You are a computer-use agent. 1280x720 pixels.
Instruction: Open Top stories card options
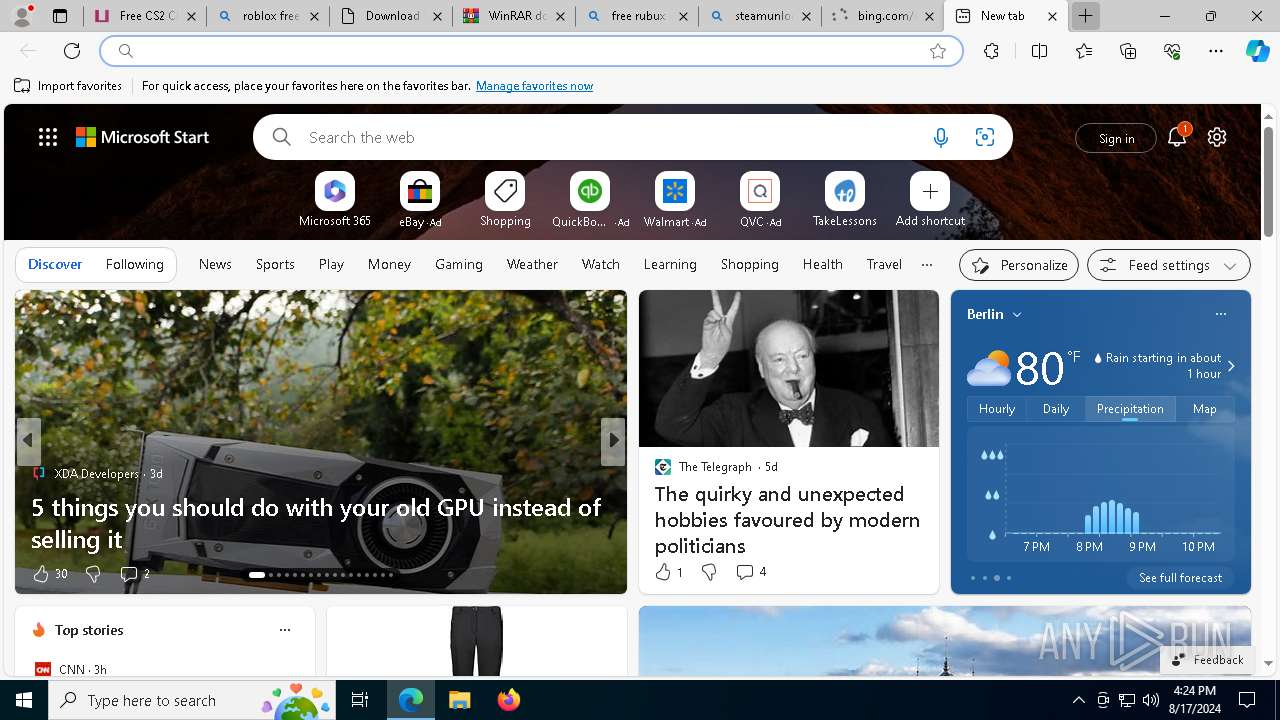coord(285,630)
